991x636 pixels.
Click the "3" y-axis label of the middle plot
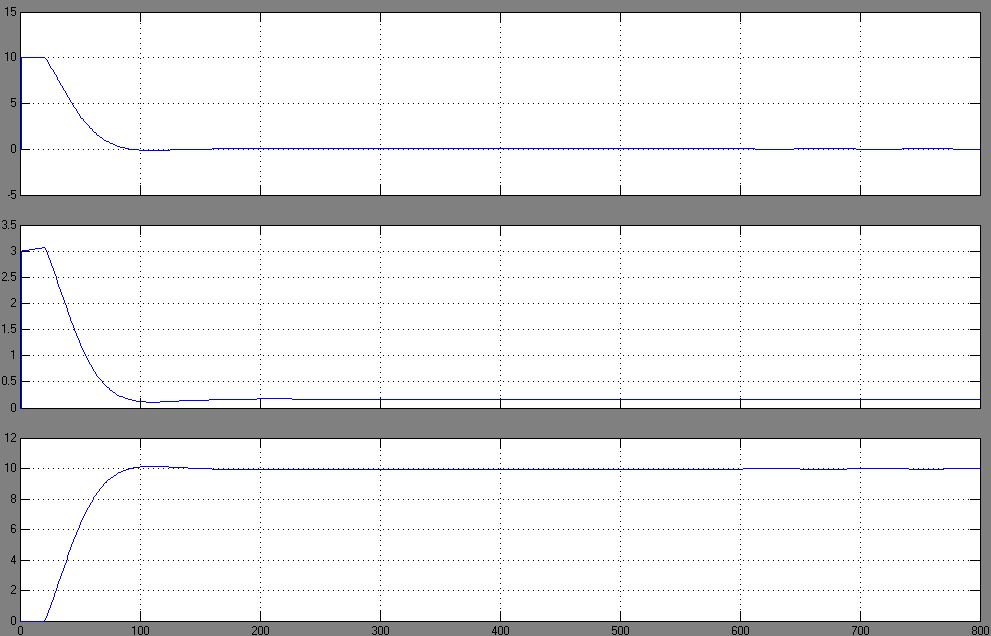point(13,252)
